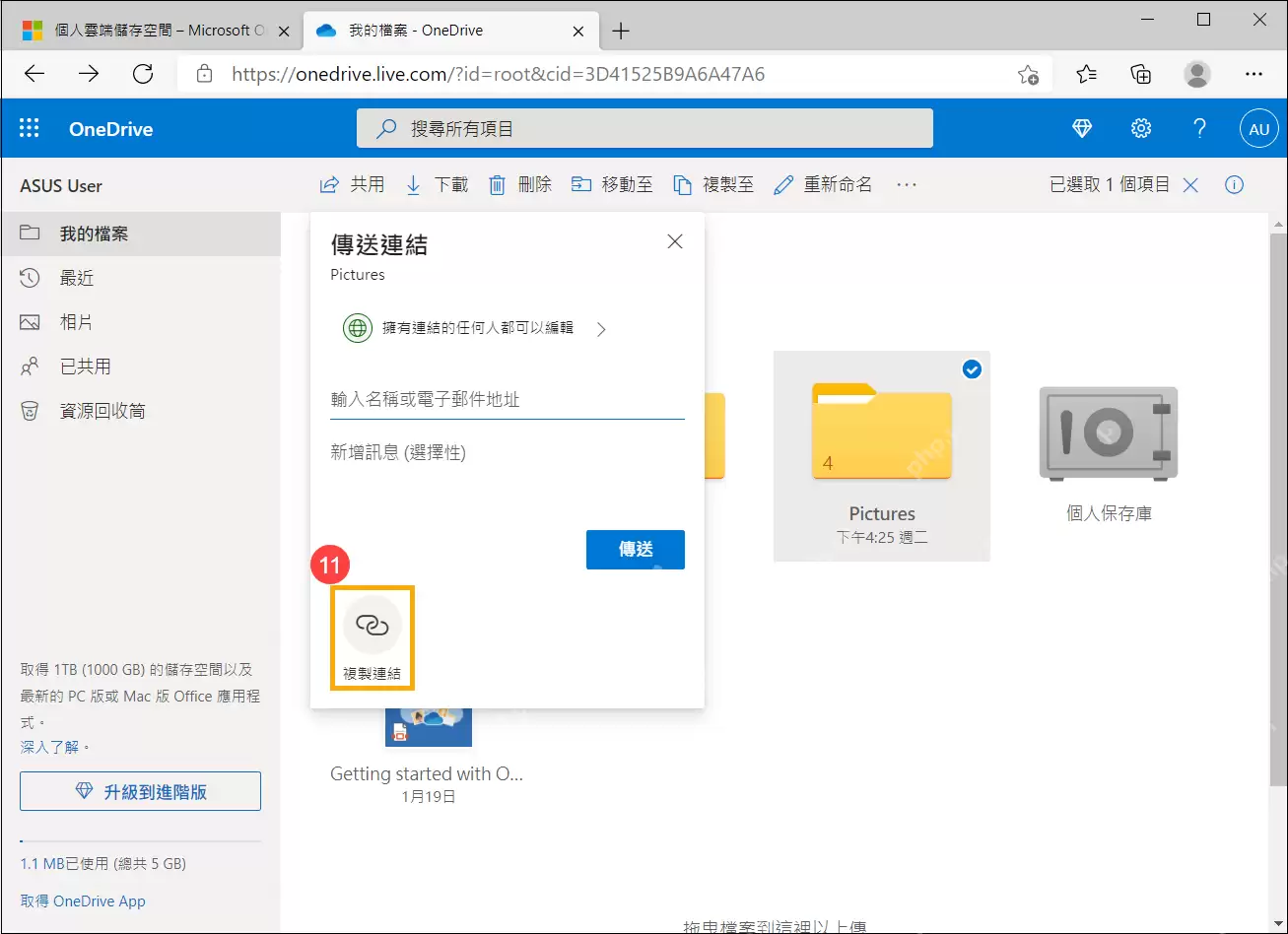Image resolution: width=1288 pixels, height=934 pixels.
Task: Open 資源回收筒 in the sidebar
Action: pyautogui.click(x=140, y=411)
